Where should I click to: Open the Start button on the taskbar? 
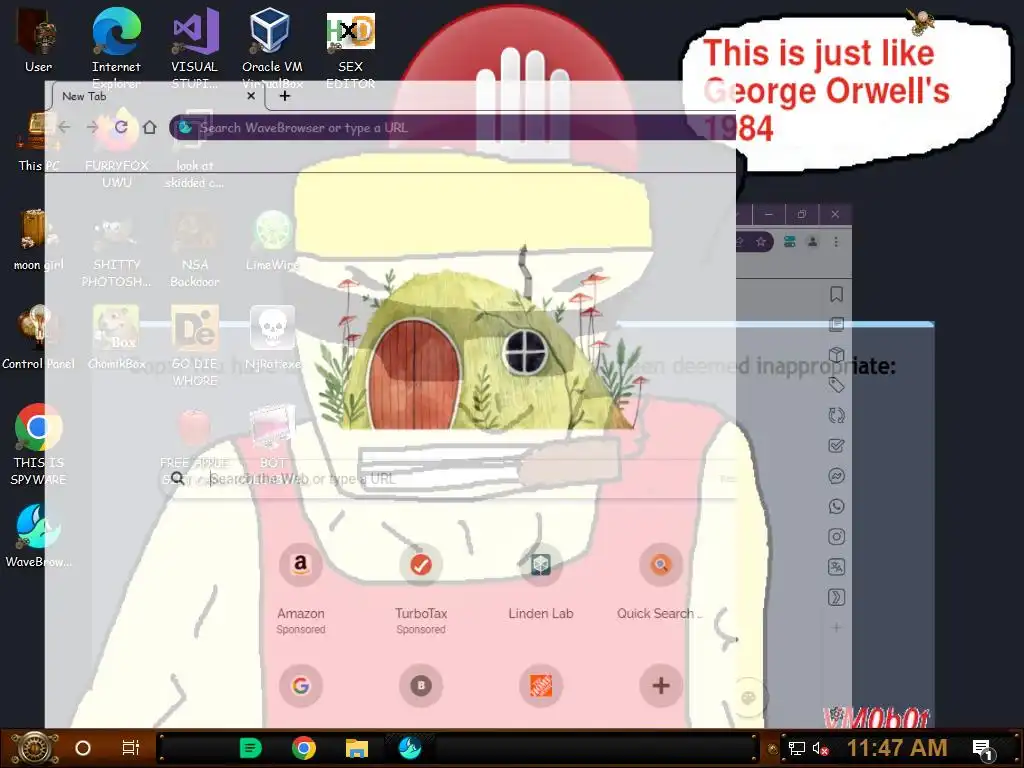tap(35, 748)
